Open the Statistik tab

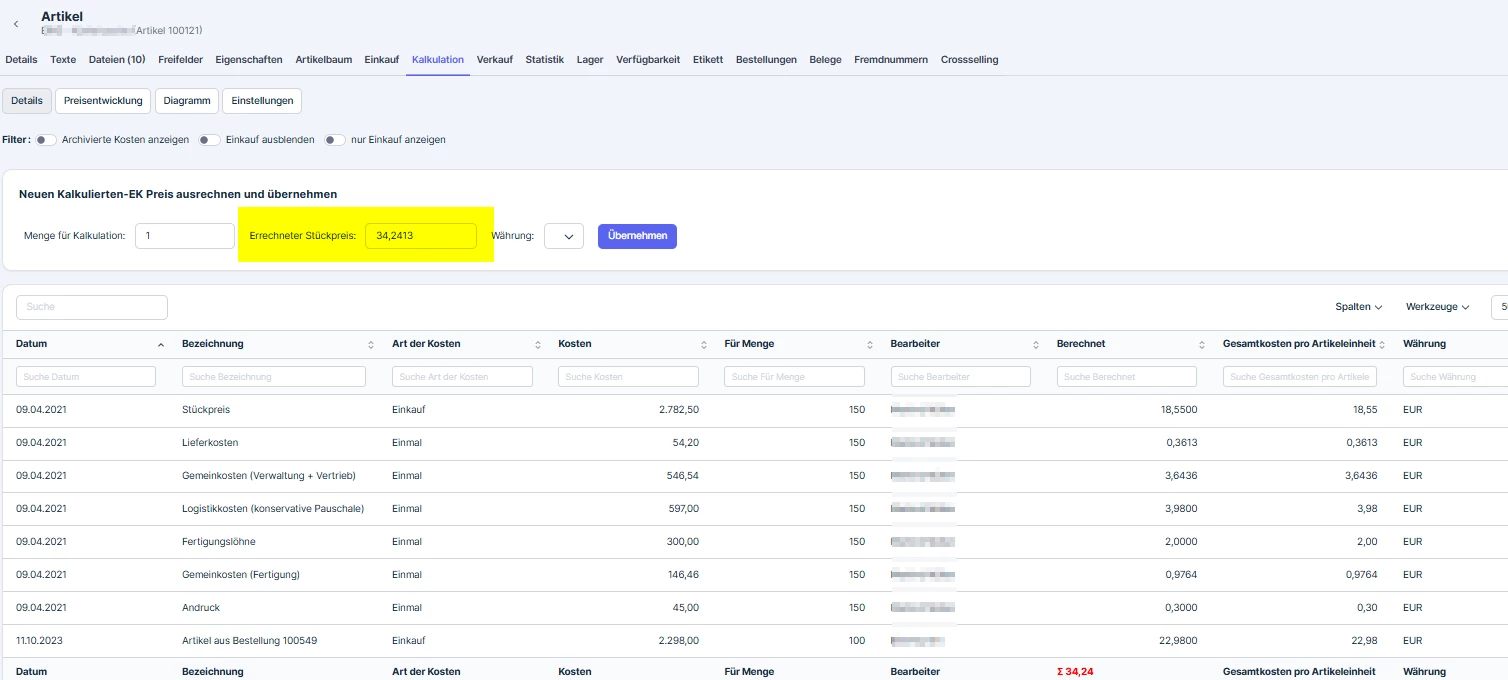[545, 60]
